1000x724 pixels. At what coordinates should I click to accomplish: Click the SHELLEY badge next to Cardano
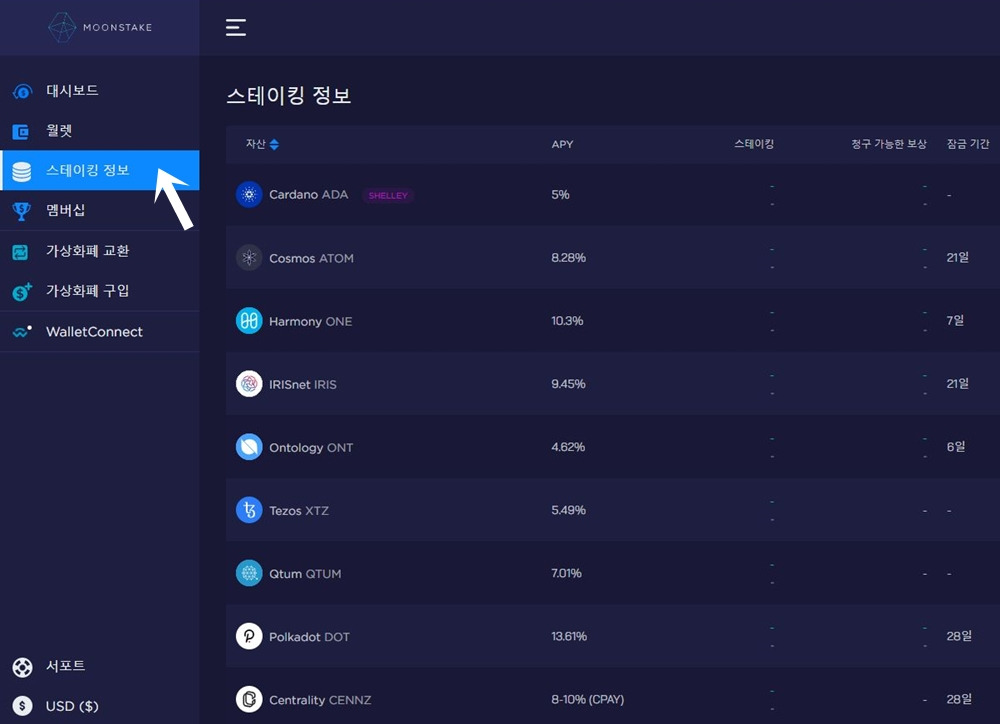tap(388, 195)
